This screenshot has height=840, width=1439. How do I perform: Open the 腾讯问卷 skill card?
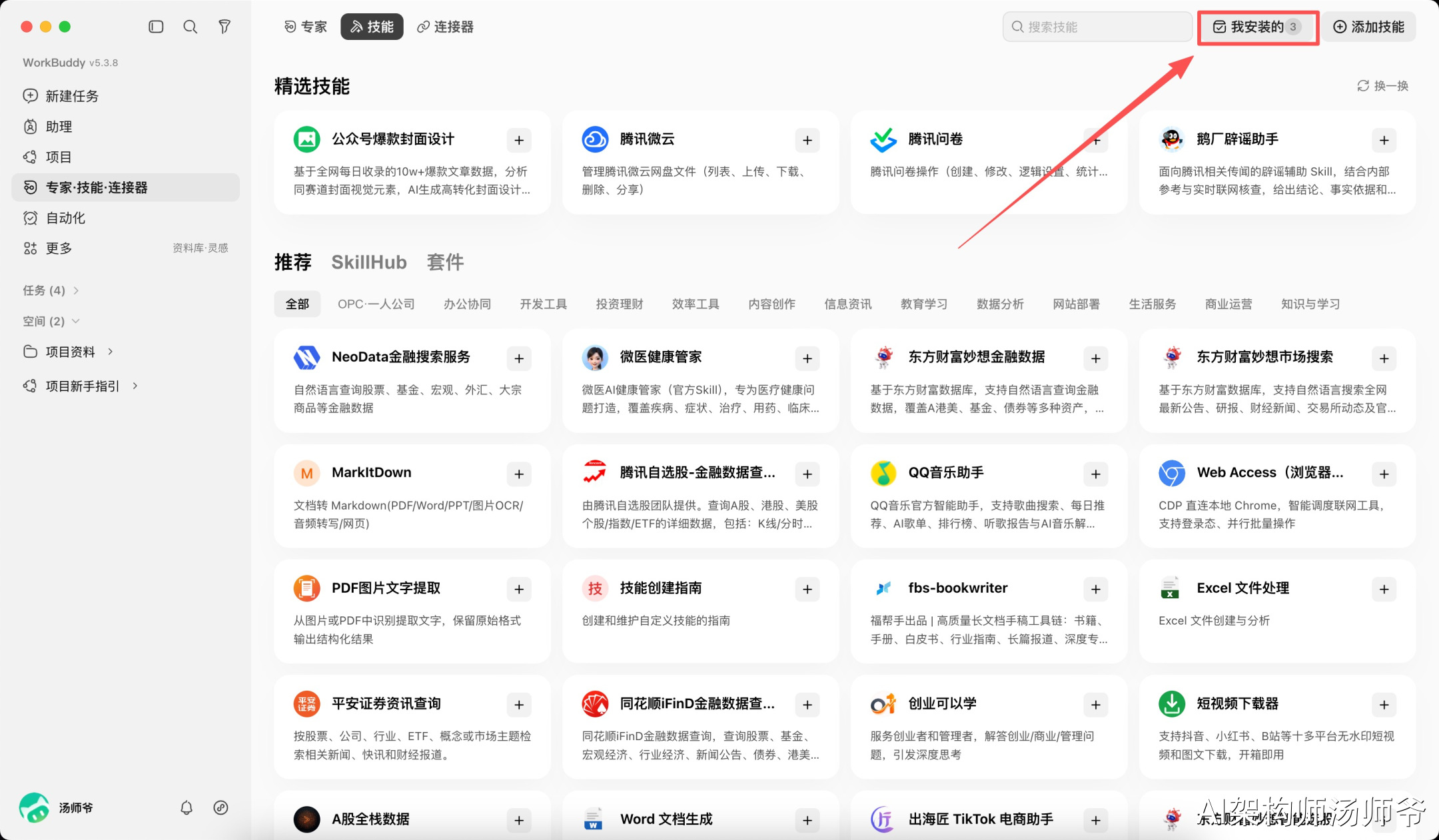(989, 163)
